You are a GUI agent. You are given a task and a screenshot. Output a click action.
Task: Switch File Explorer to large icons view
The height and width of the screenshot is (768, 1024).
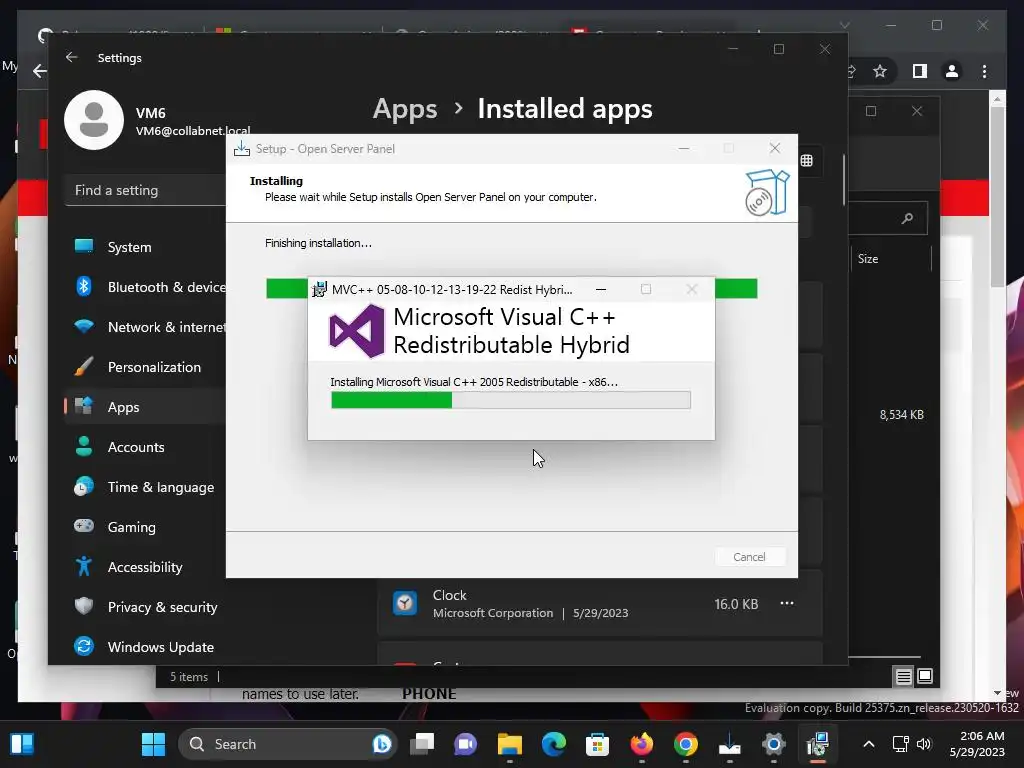(x=925, y=676)
